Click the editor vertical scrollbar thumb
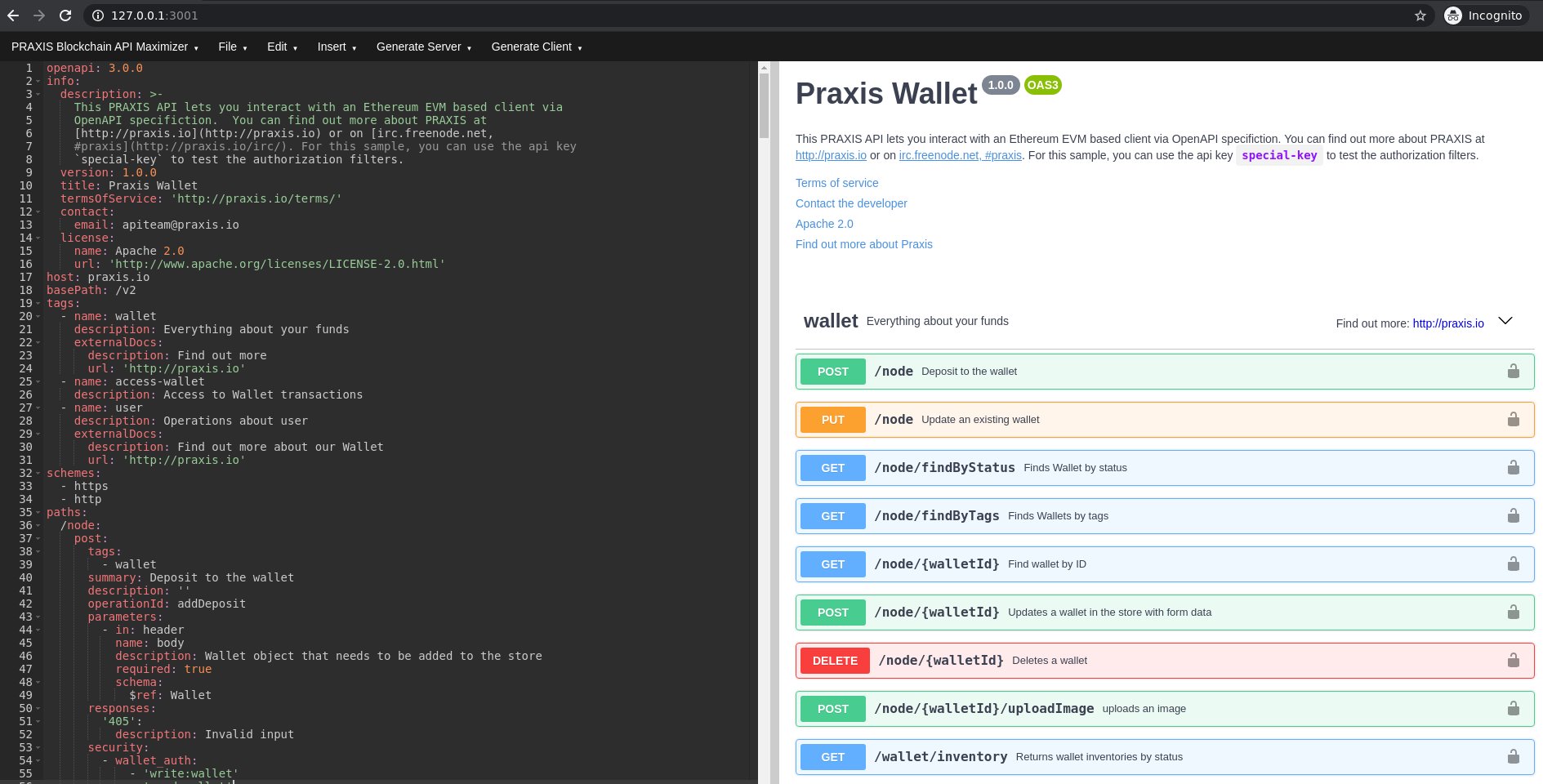The height and width of the screenshot is (784, 1543). [764, 105]
